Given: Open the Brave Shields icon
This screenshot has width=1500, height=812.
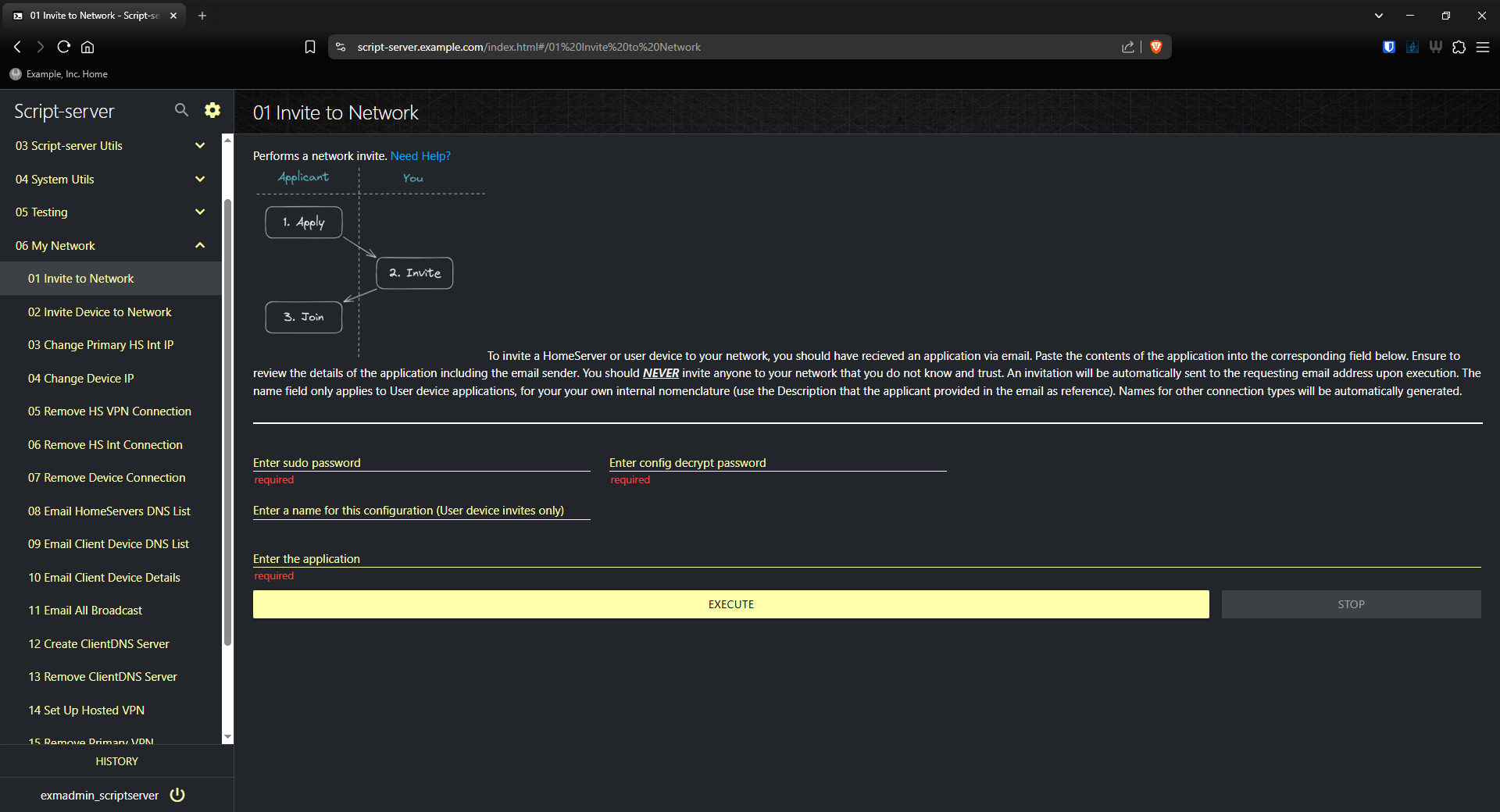Looking at the screenshot, I should coord(1156,47).
